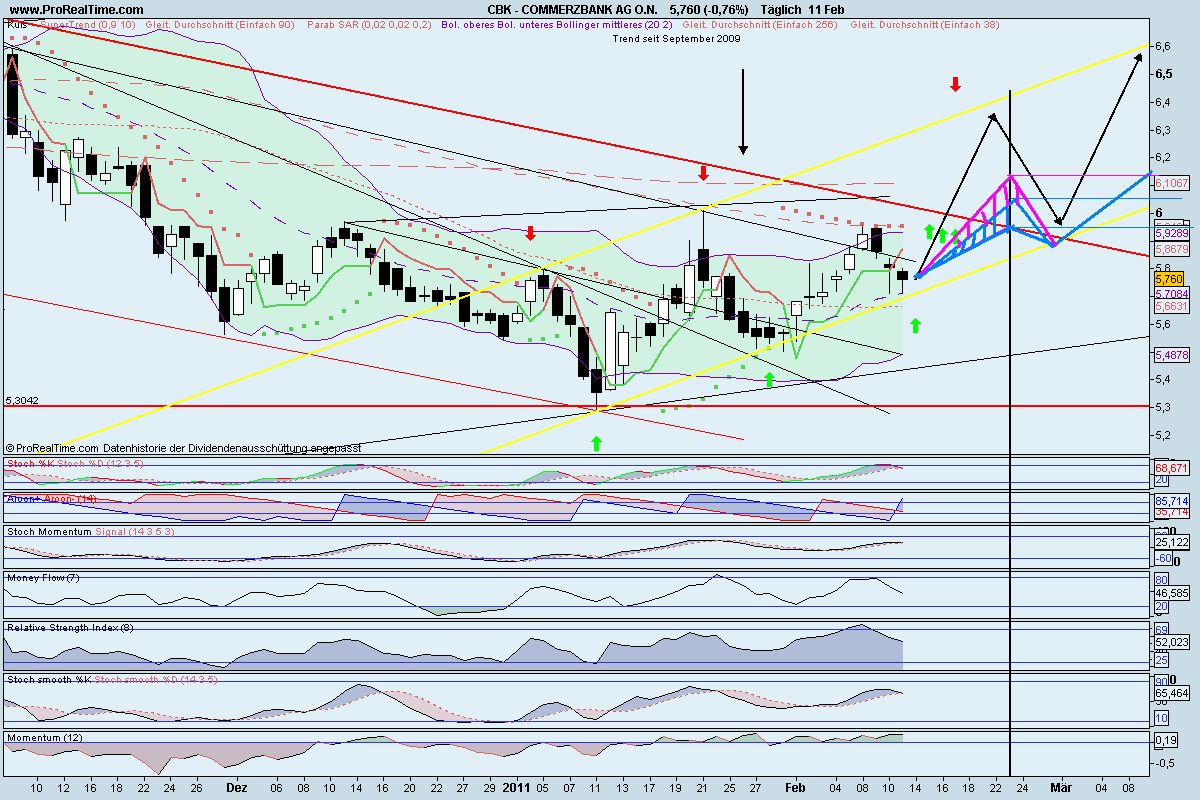Click the 25,122 Stoch Momentum value

point(1171,543)
